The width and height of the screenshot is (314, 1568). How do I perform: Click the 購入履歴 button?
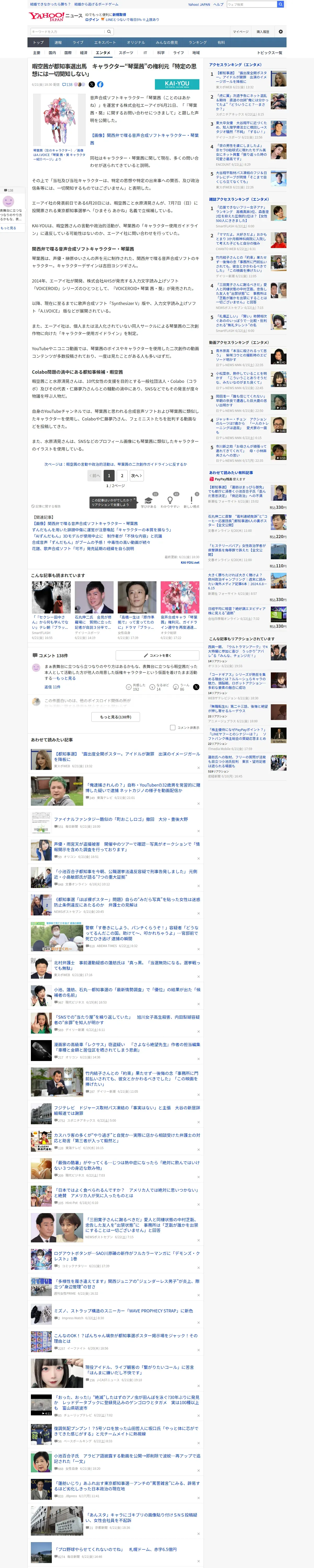pos(263,32)
